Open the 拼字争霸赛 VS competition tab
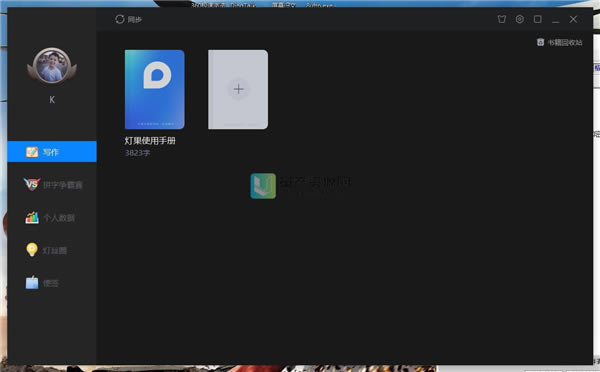Viewport: 600px width, 372px height. click(x=53, y=185)
